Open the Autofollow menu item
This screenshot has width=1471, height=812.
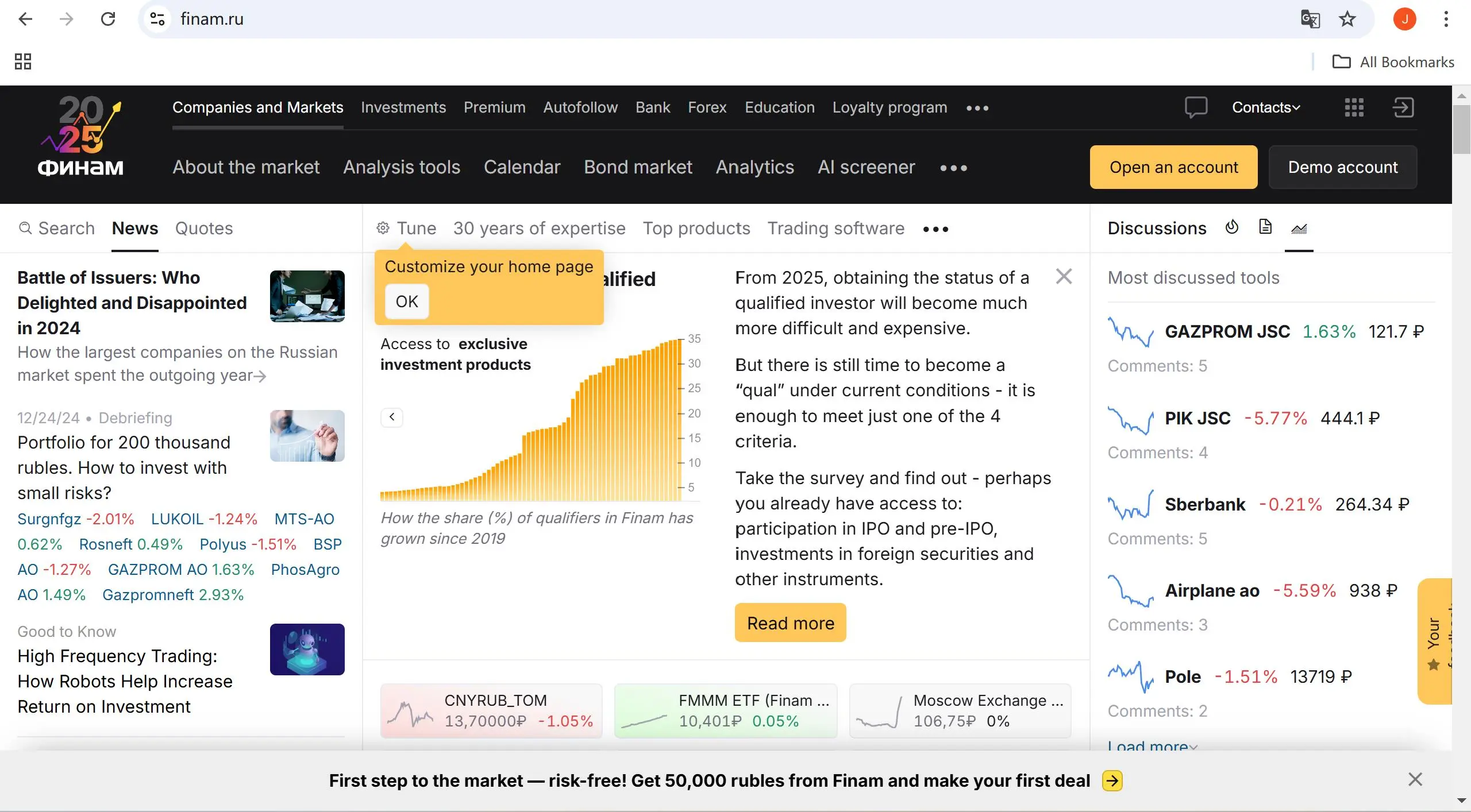click(x=580, y=107)
